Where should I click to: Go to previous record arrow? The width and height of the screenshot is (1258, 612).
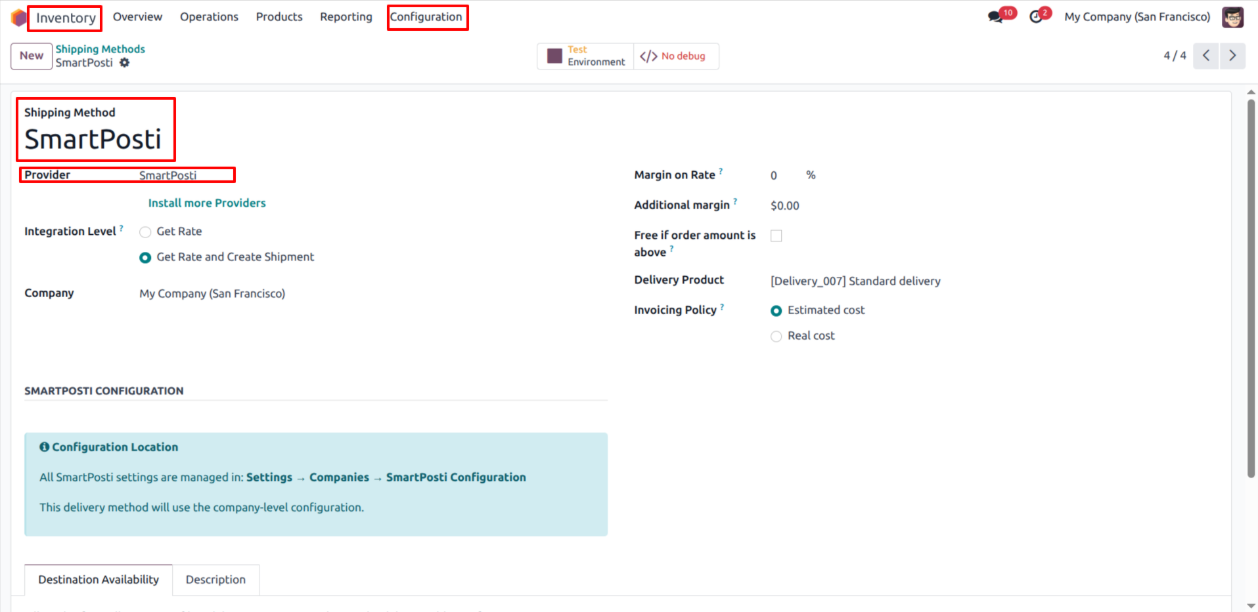[x=1207, y=56]
